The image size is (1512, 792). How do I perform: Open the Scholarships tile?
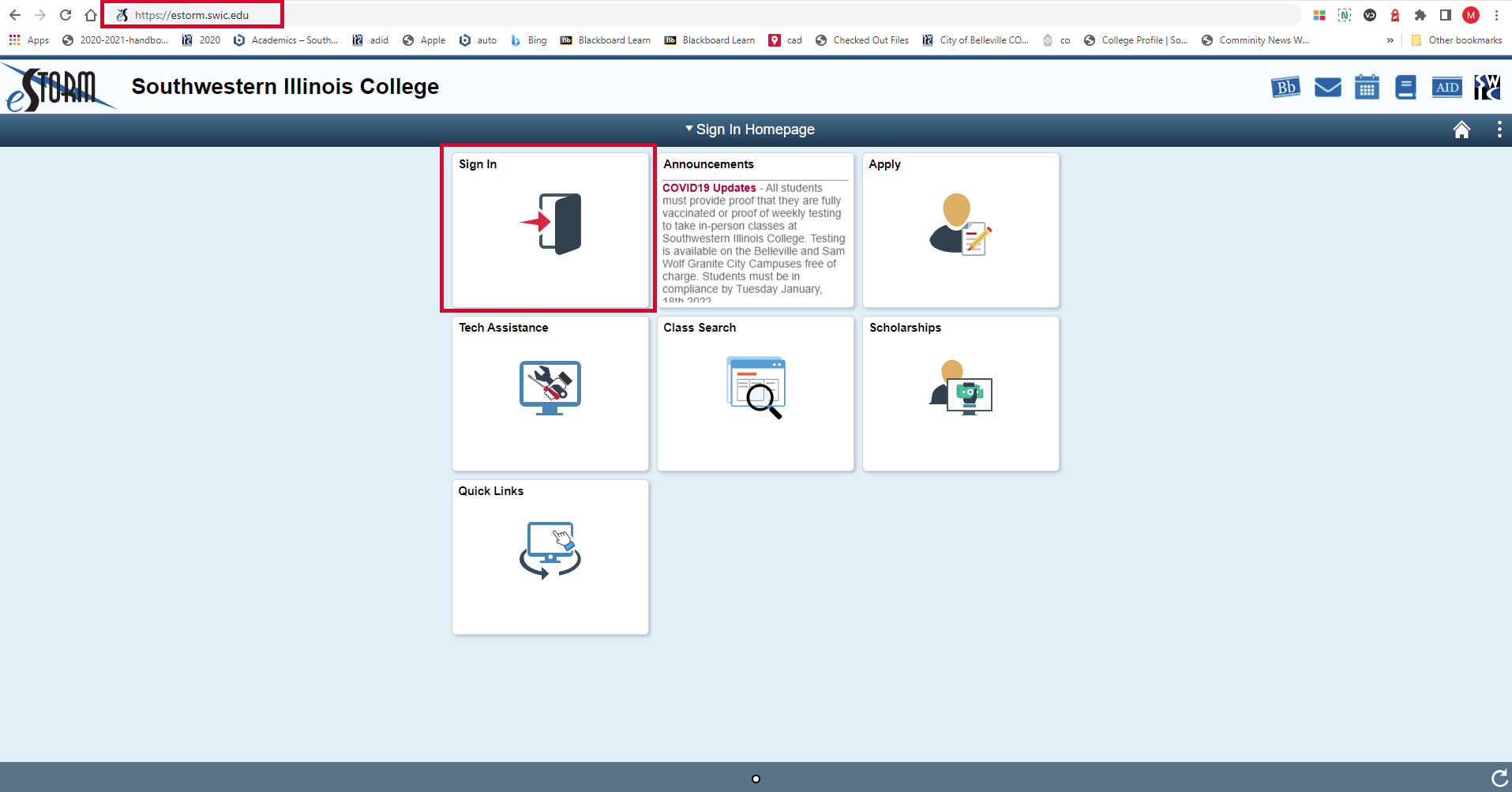[x=960, y=393]
